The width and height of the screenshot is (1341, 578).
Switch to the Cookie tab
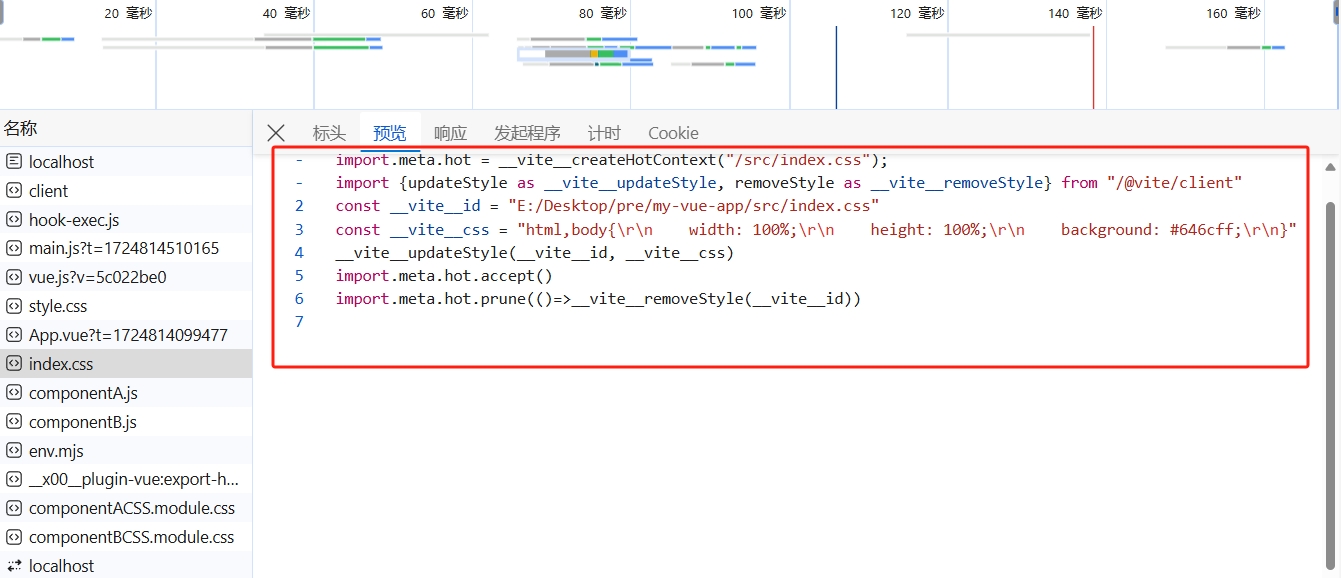coord(673,133)
